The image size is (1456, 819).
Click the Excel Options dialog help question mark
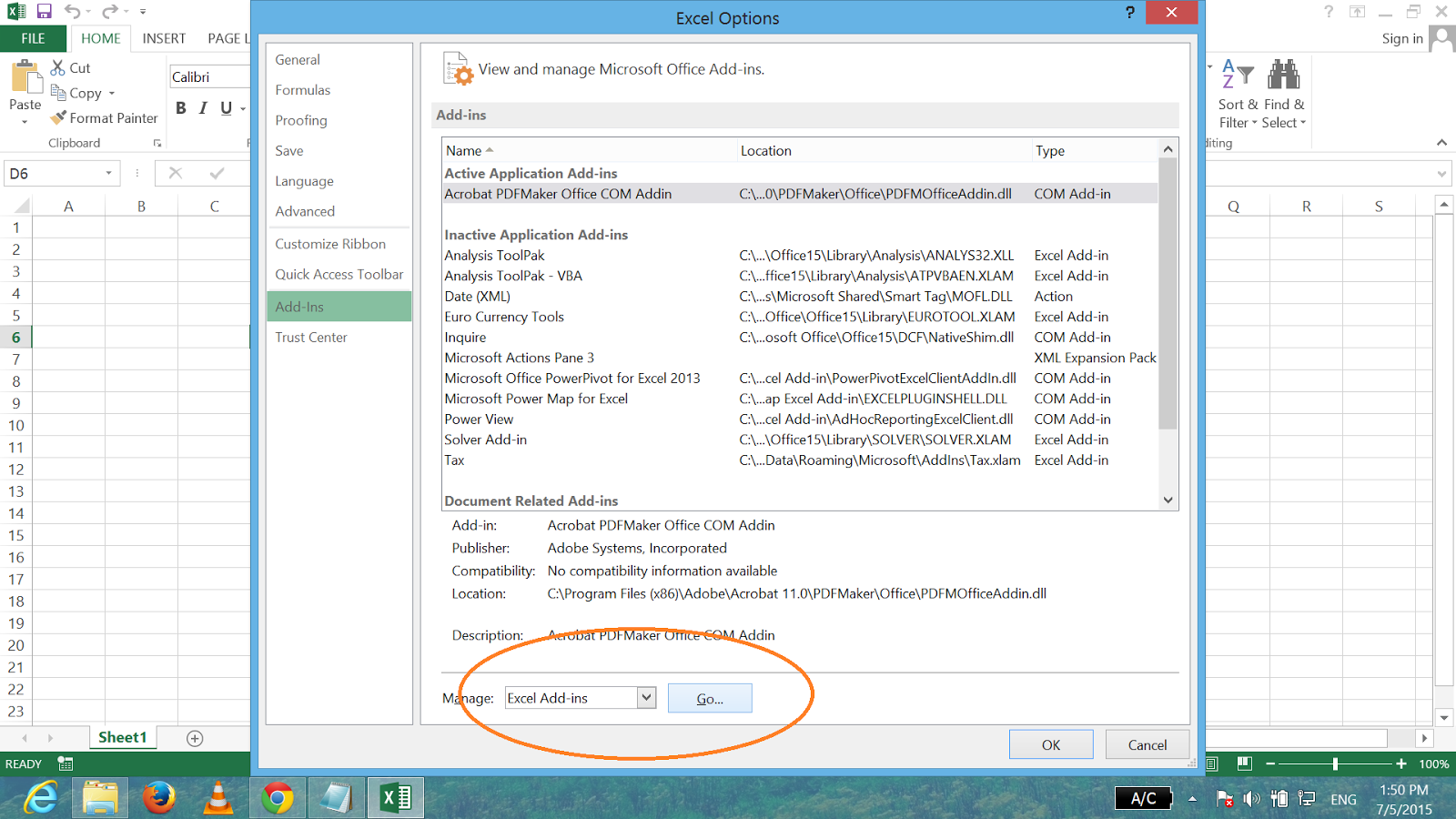coord(1130,13)
